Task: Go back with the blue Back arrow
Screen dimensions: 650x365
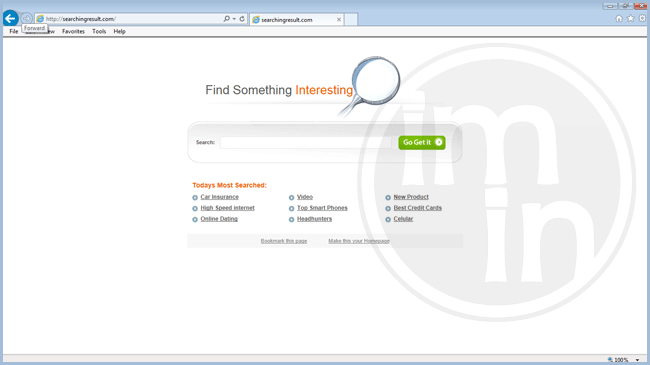Action: coord(10,18)
